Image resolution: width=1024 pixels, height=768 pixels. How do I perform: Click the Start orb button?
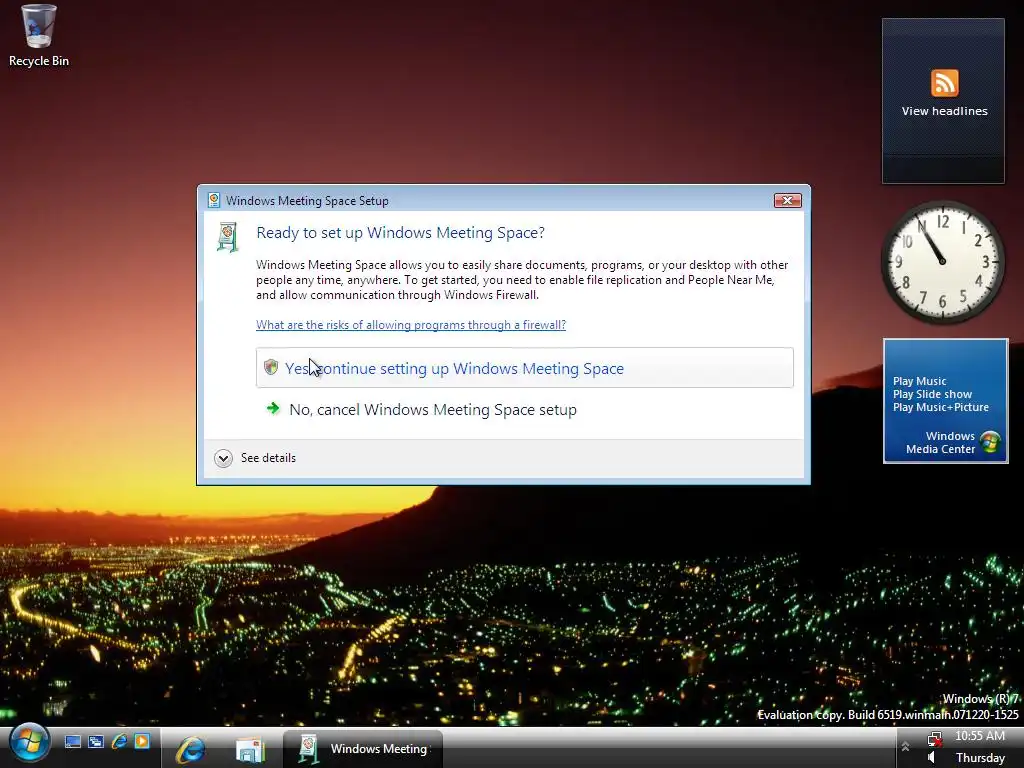coord(29,743)
